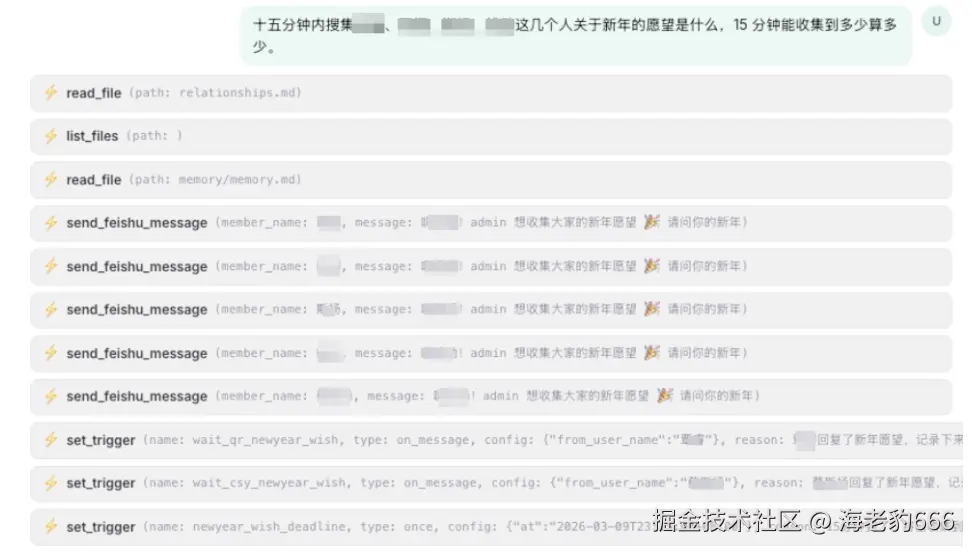Click the lightning icon beside read_file relationships.md
This screenshot has width=972, height=552.
(51, 92)
